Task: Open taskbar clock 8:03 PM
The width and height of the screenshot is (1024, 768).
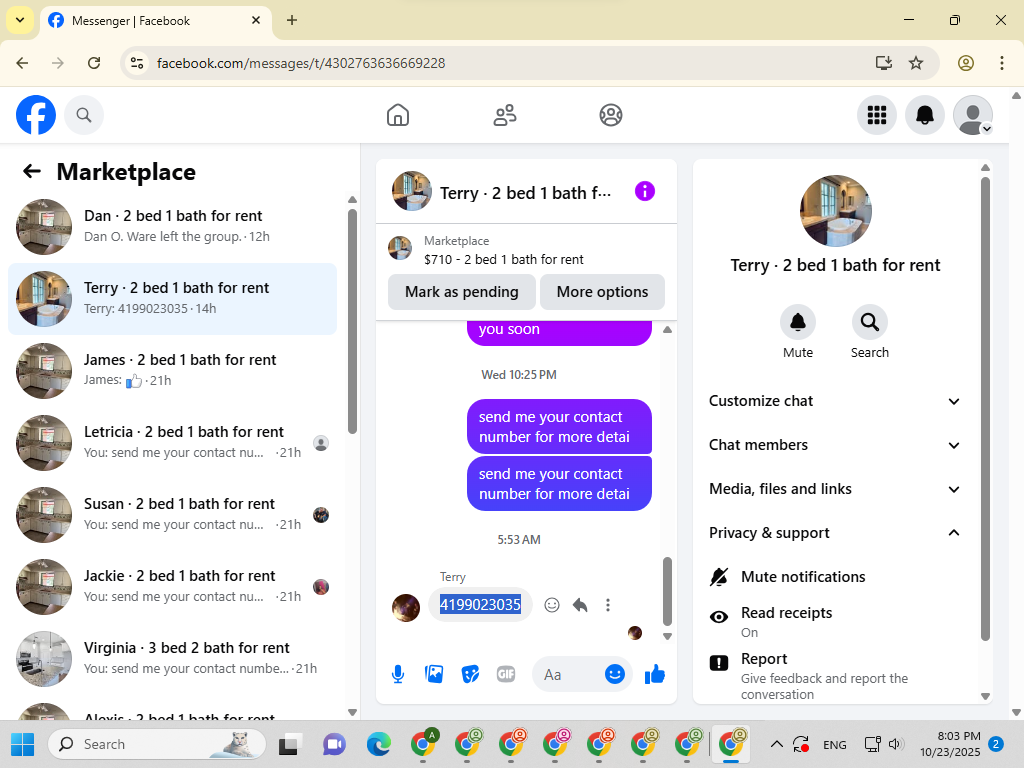Action: tap(950, 744)
